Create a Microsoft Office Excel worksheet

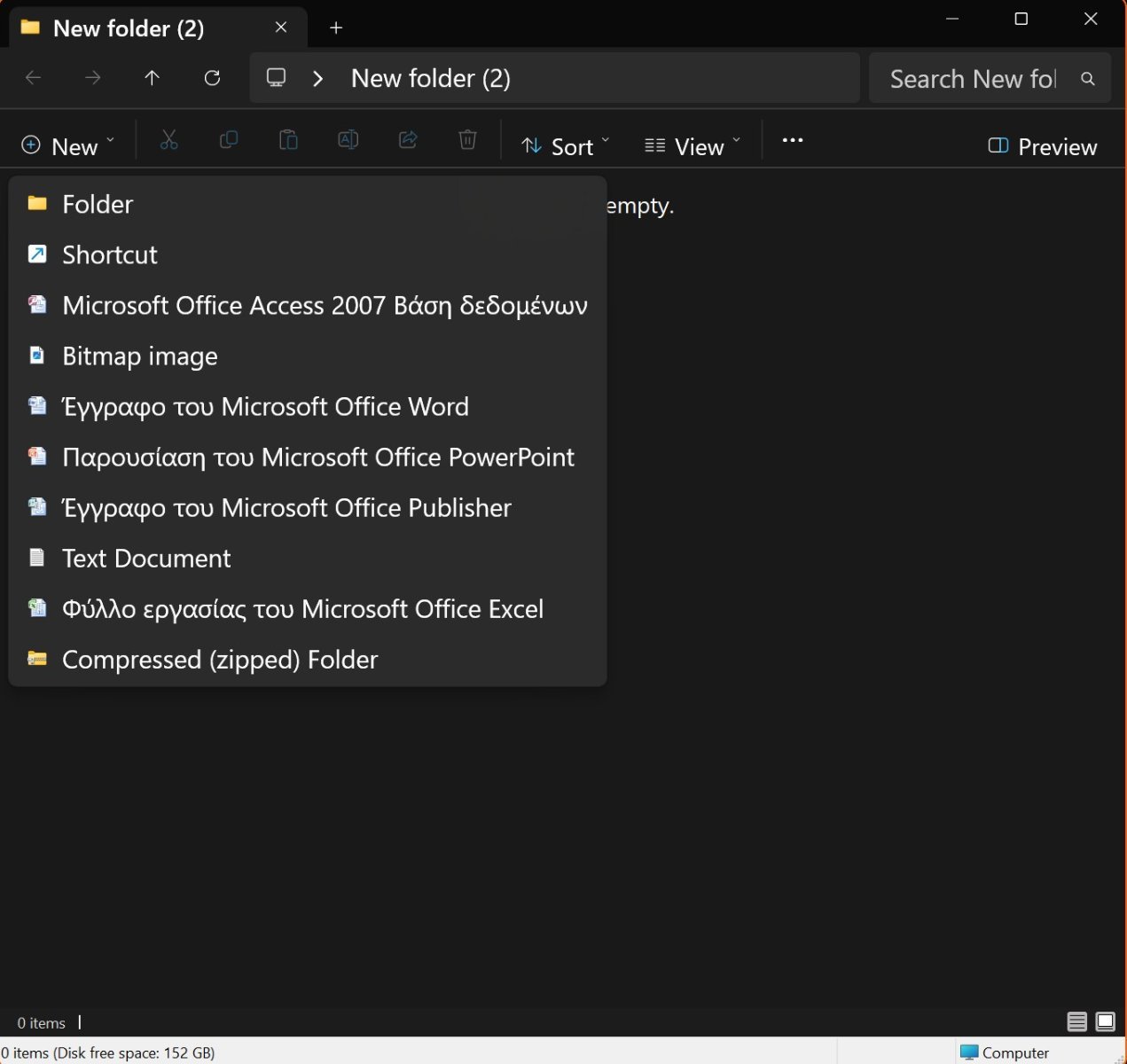coord(308,608)
